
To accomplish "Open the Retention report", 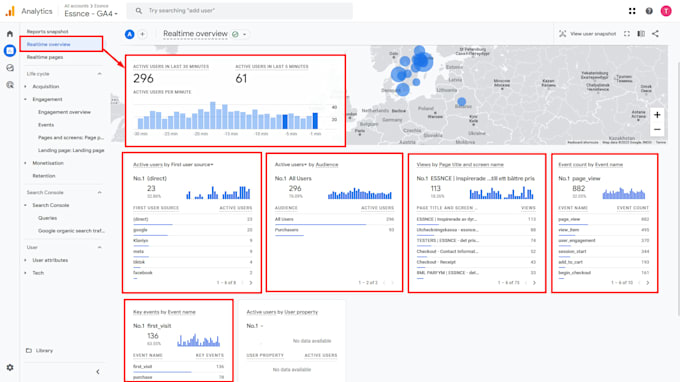I will tap(44, 176).
